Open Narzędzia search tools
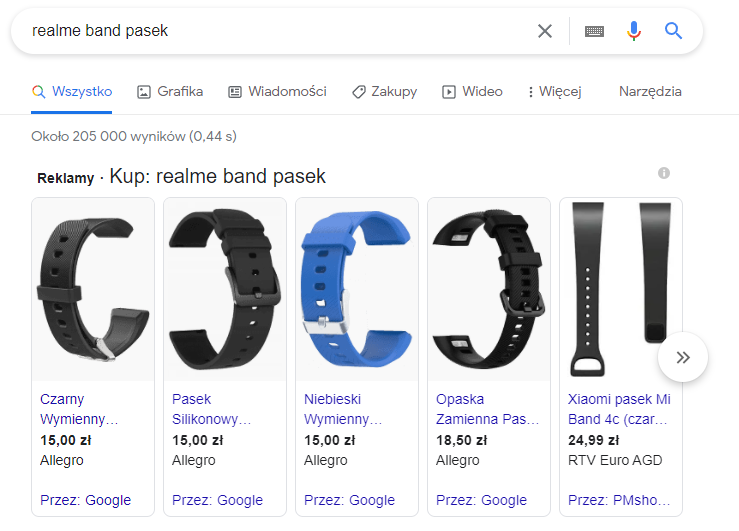Screen dimensions: 739x531 point(650,91)
